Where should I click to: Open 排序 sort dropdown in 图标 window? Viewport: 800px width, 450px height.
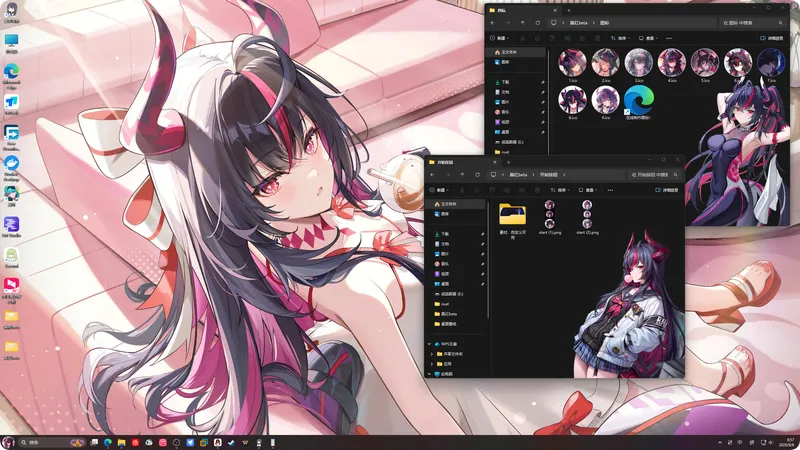click(x=620, y=38)
